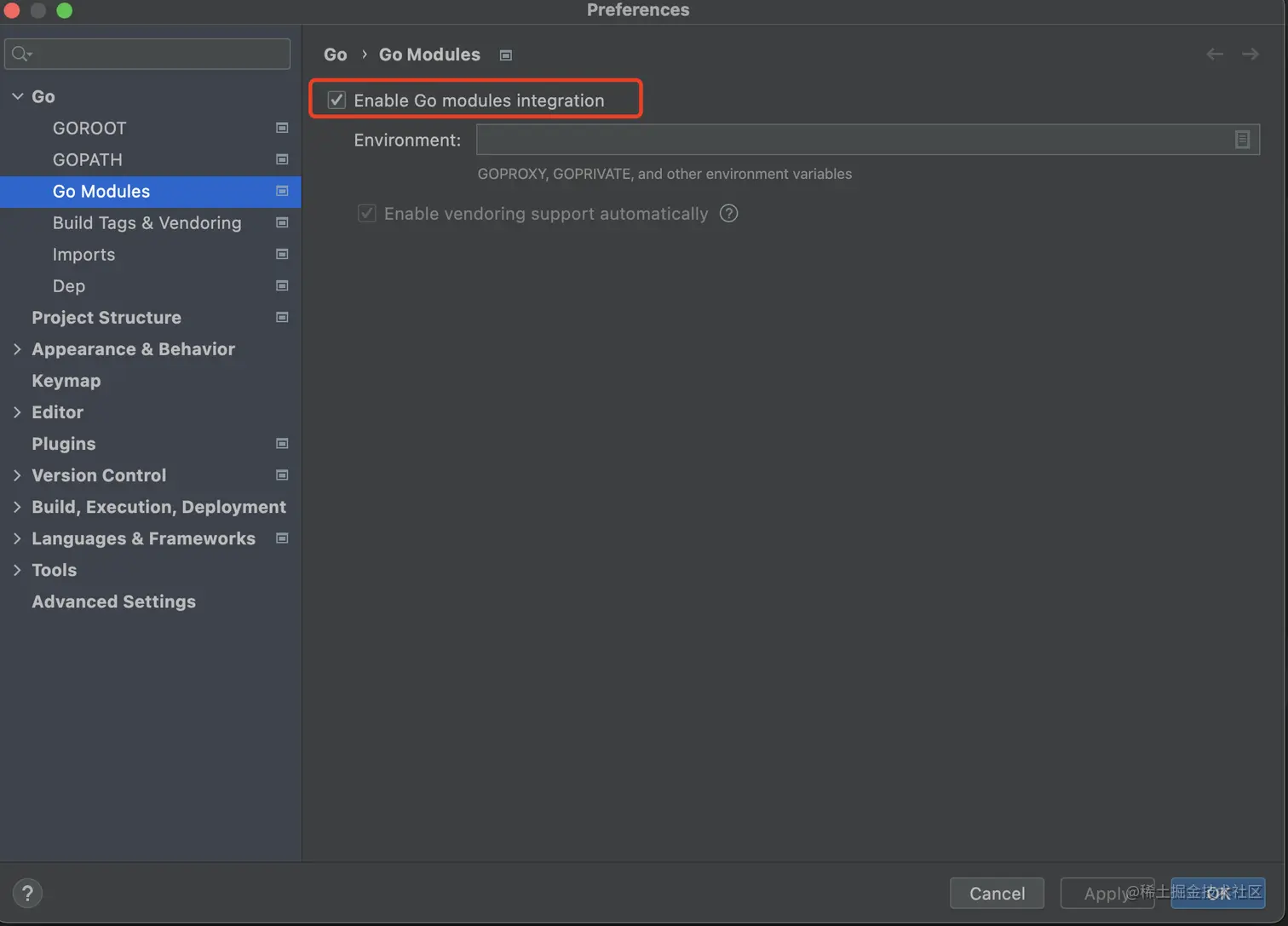
Task: Open the Preferences help question mark button
Action: pyautogui.click(x=27, y=893)
